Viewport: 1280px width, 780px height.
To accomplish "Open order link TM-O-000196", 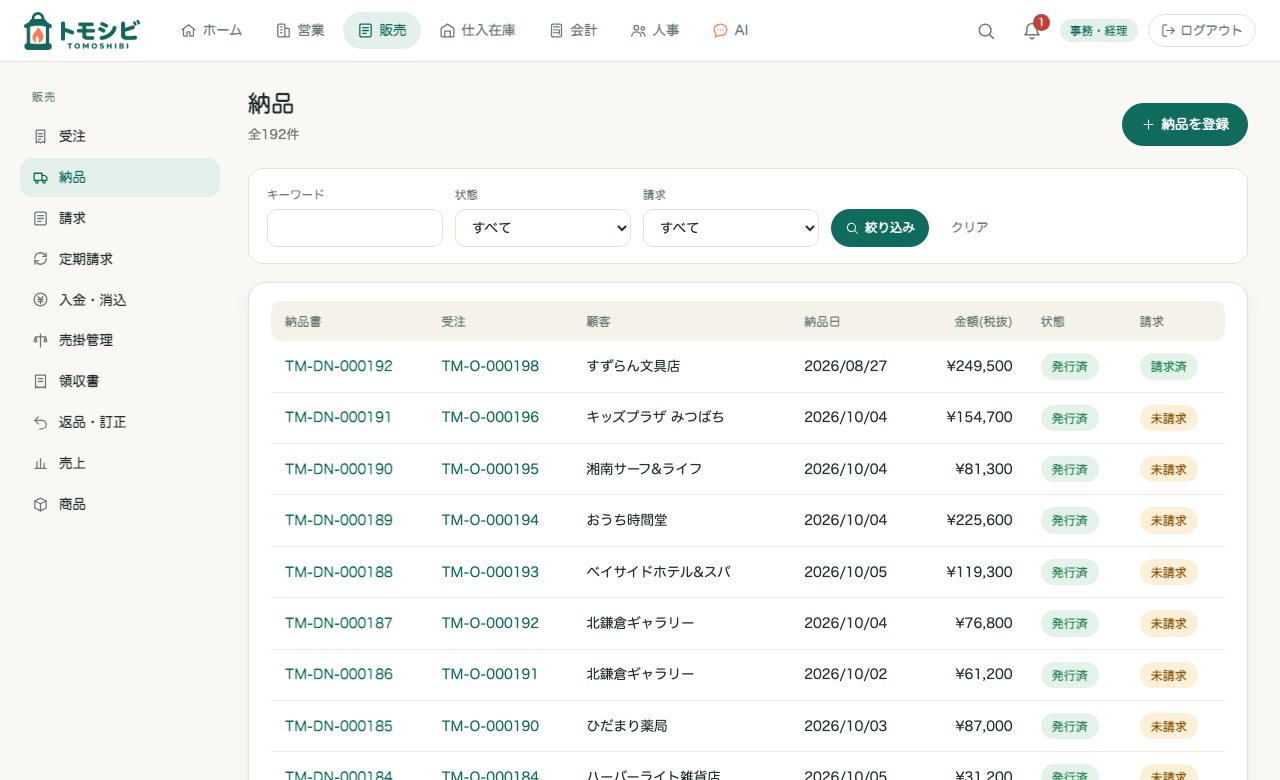I will pos(490,417).
